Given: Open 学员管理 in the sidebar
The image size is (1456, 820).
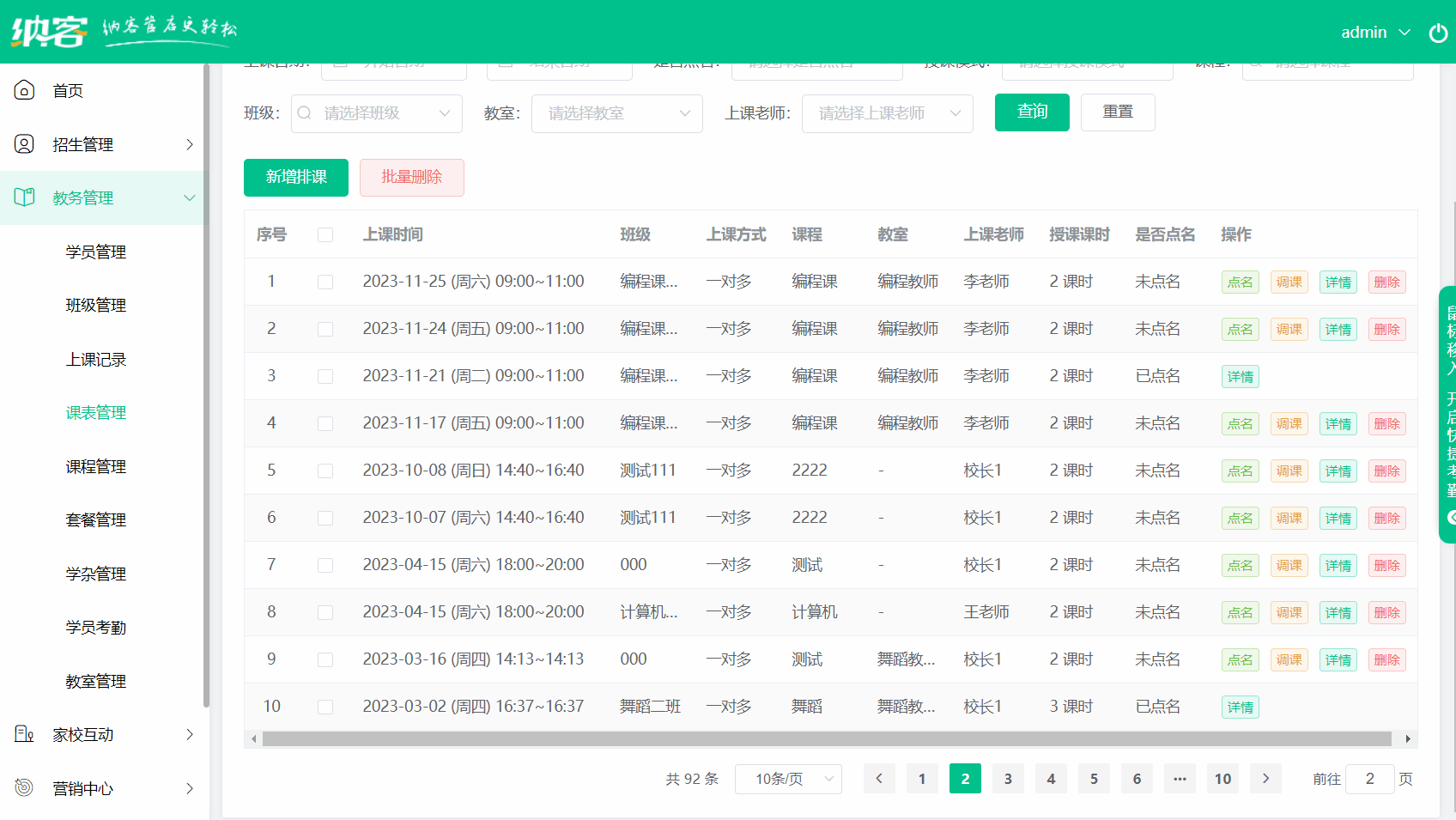Looking at the screenshot, I should pos(96,252).
